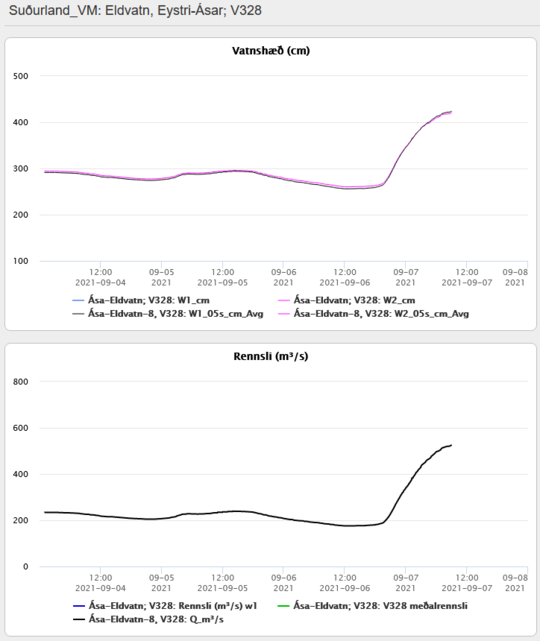Screen dimensions: 540x641
Task: Toggle the Q_m³/s legend entry
Action: coord(148,619)
